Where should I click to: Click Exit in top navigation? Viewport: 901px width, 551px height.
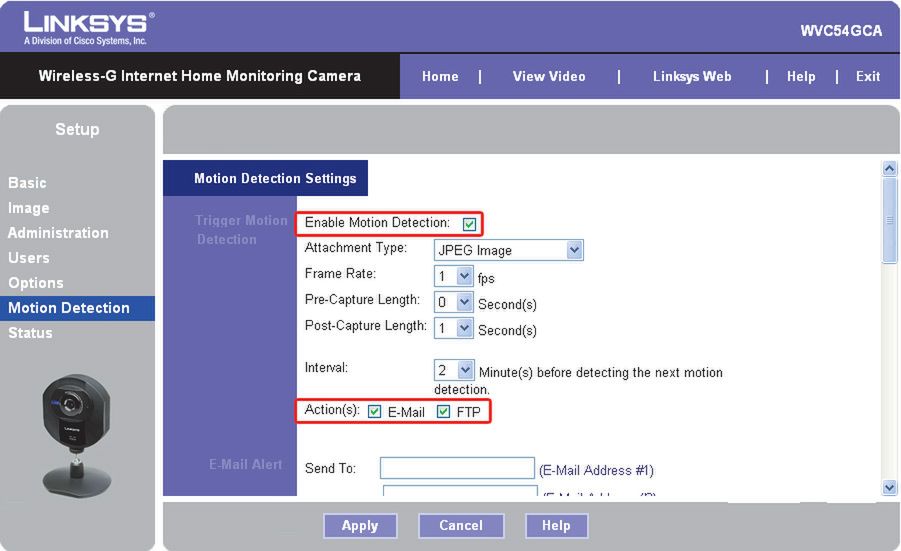click(868, 76)
